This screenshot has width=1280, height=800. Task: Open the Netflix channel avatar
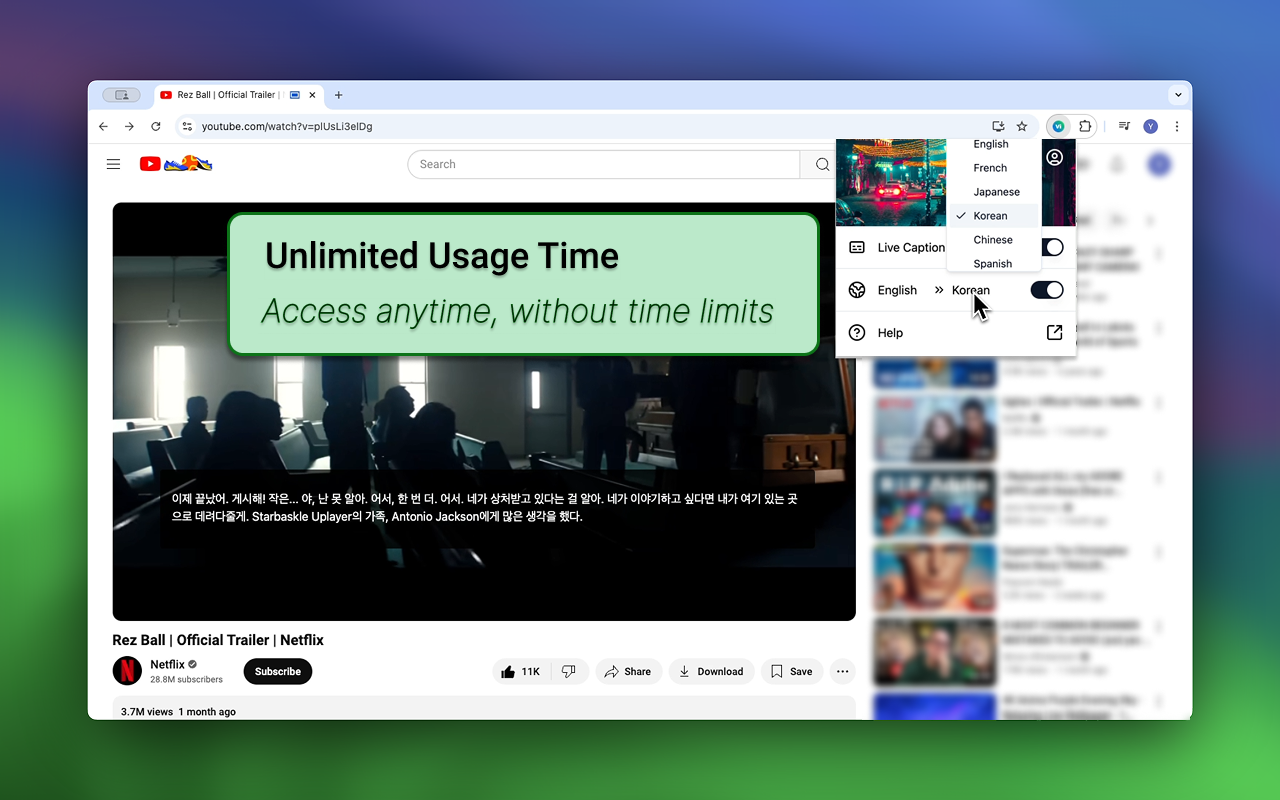pos(128,670)
